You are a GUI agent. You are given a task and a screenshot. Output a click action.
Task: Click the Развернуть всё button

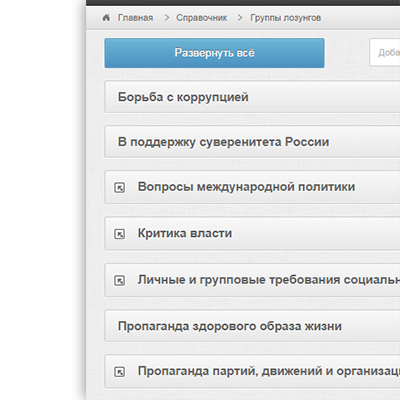tap(214, 53)
